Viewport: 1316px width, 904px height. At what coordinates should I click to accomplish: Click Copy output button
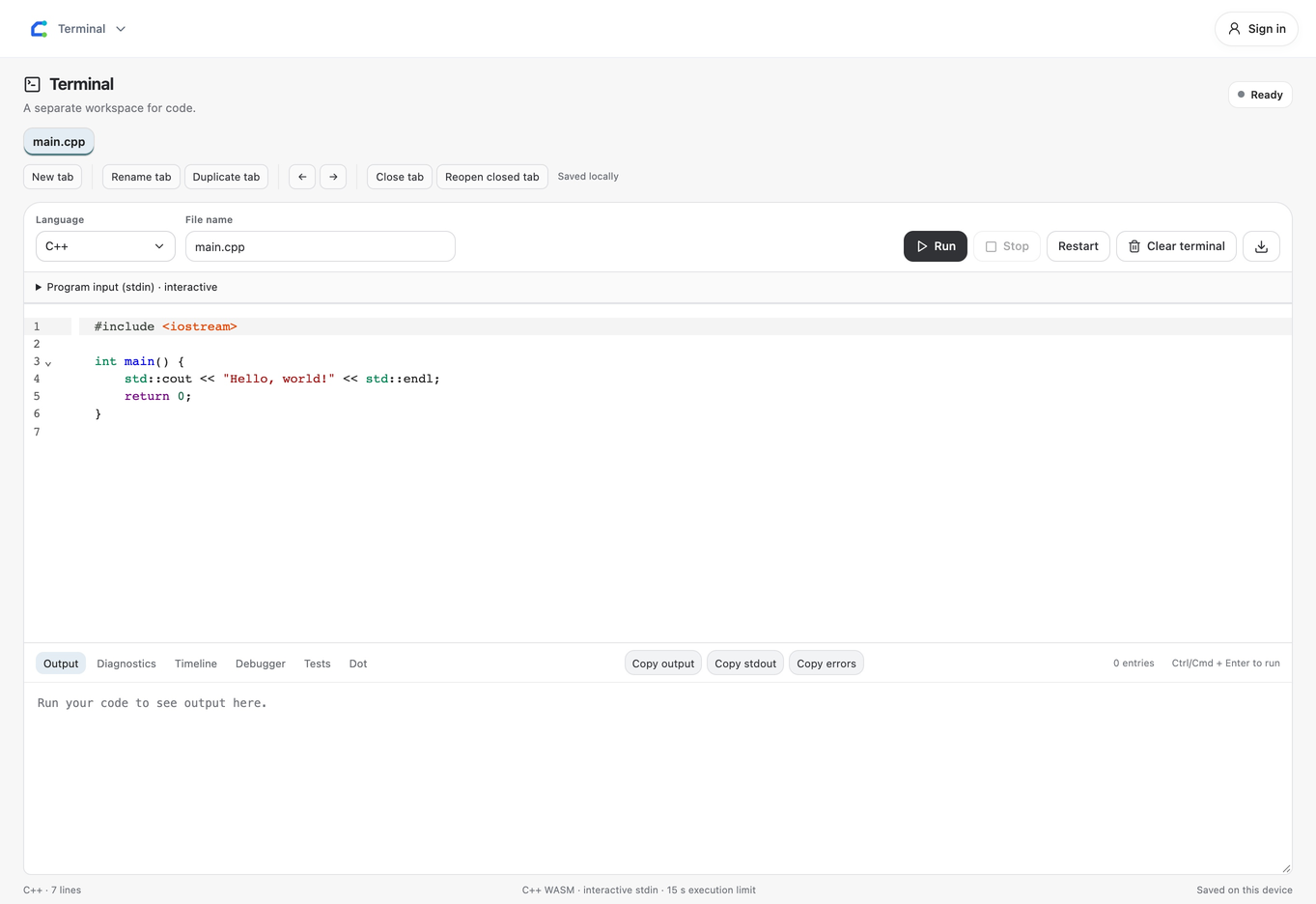tap(663, 664)
